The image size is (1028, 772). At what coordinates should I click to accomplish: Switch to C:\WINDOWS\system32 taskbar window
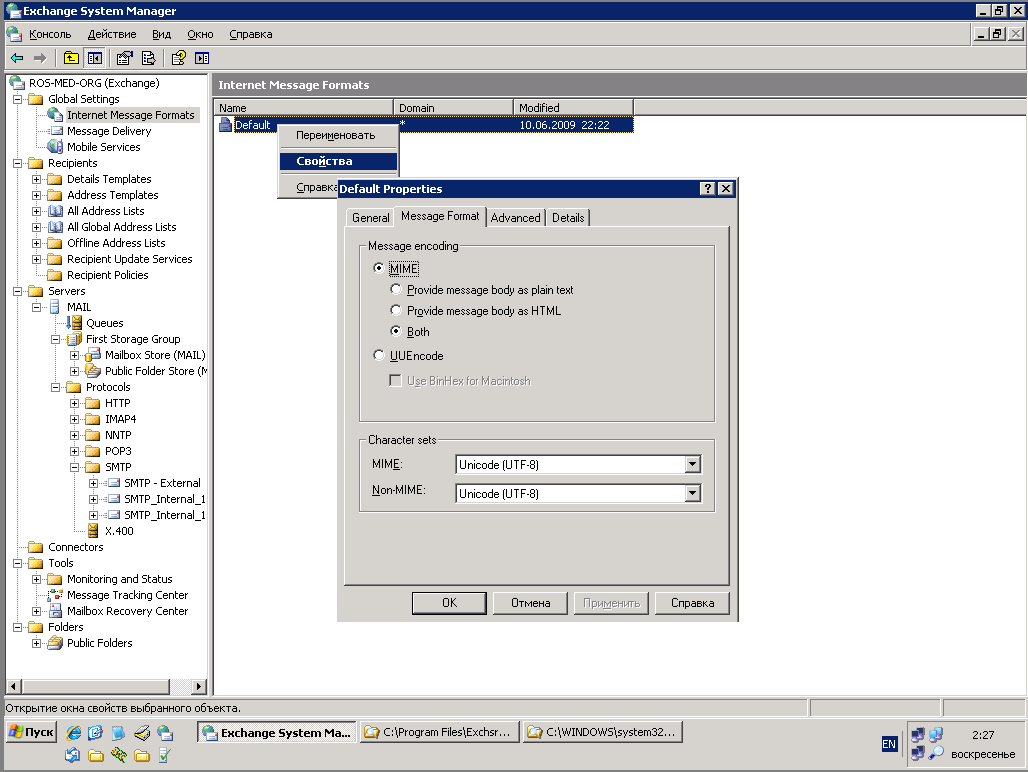(x=603, y=732)
